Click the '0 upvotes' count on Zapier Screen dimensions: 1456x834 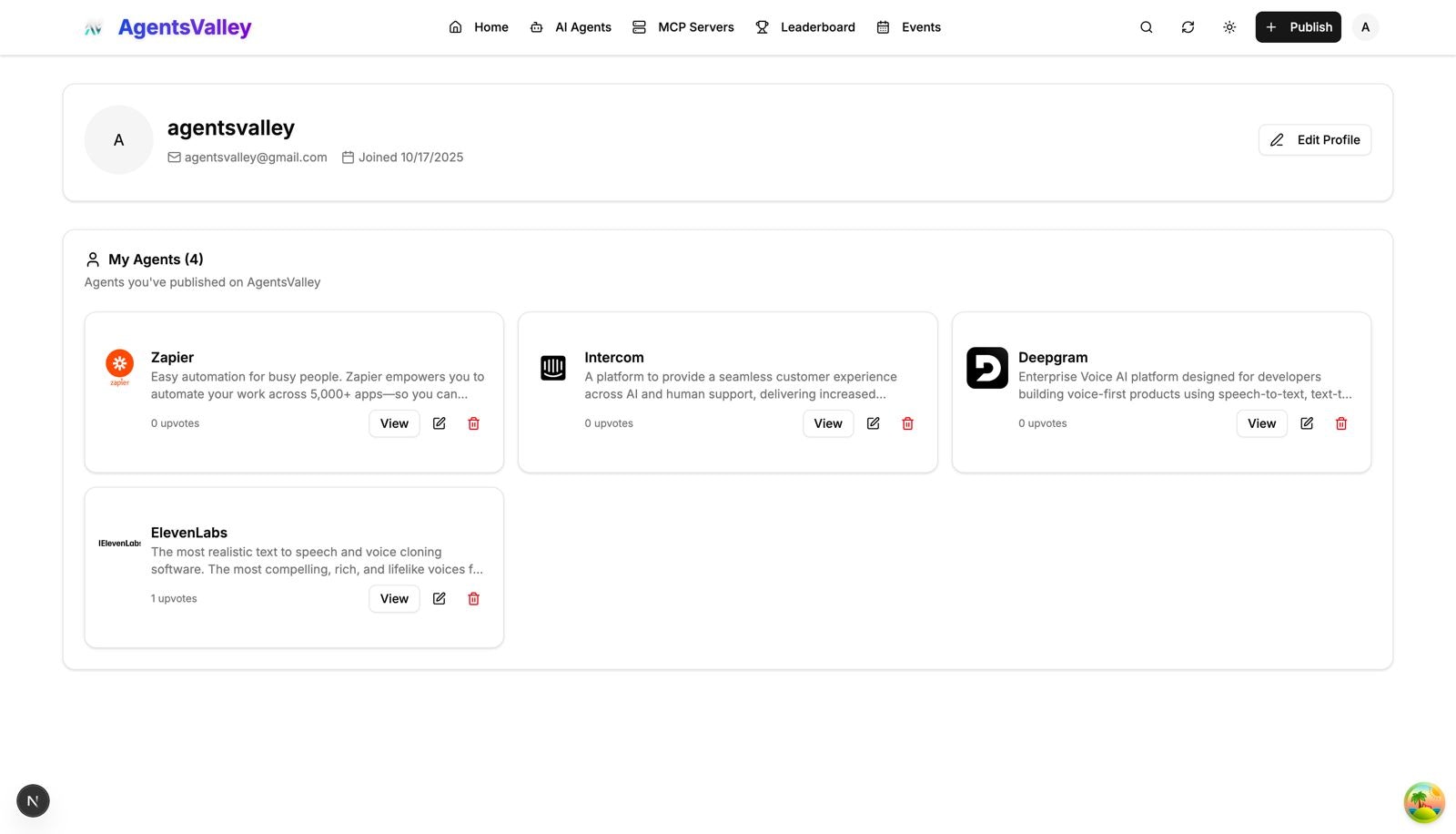click(x=175, y=423)
